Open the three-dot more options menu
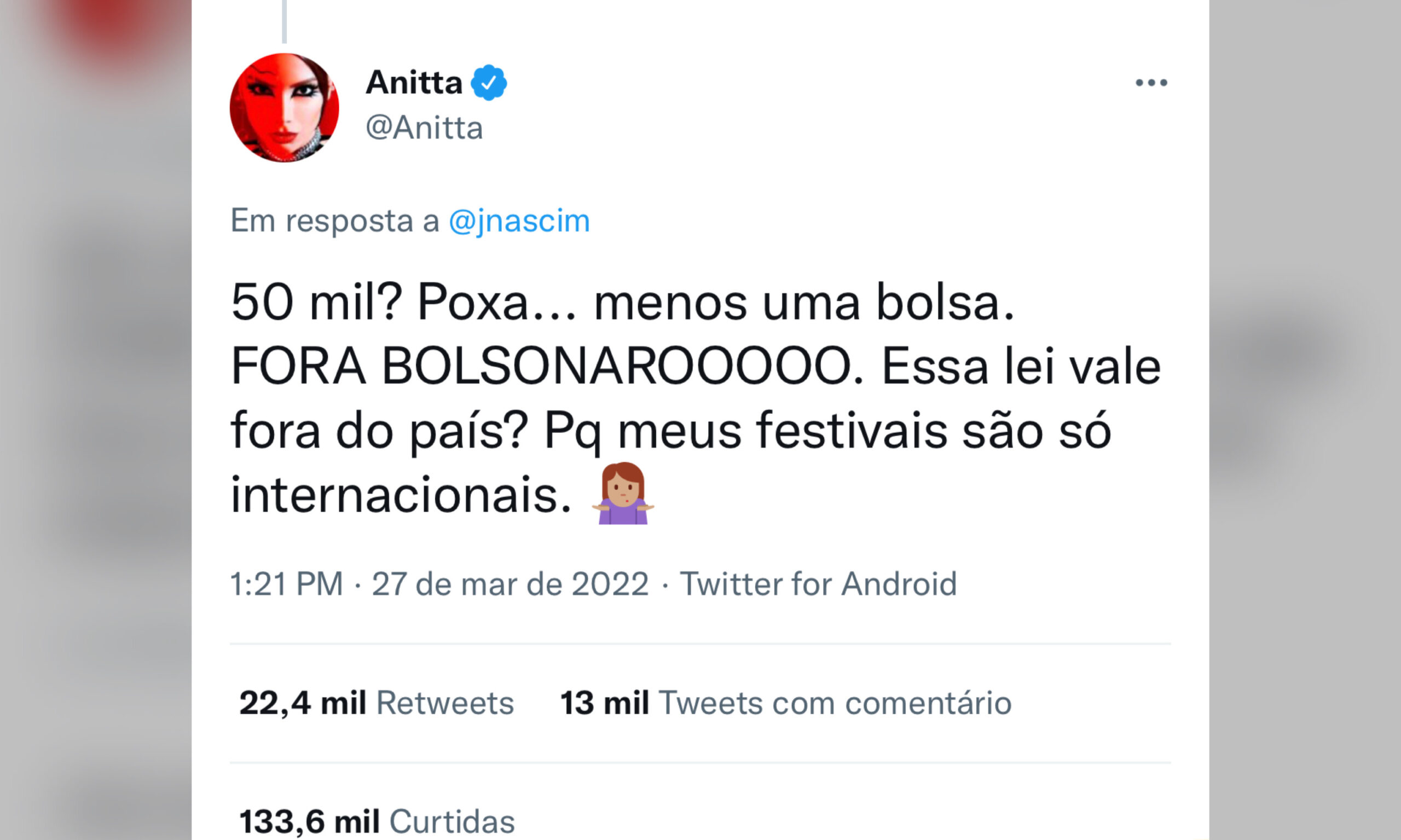This screenshot has width=1401, height=840. 1151,83
